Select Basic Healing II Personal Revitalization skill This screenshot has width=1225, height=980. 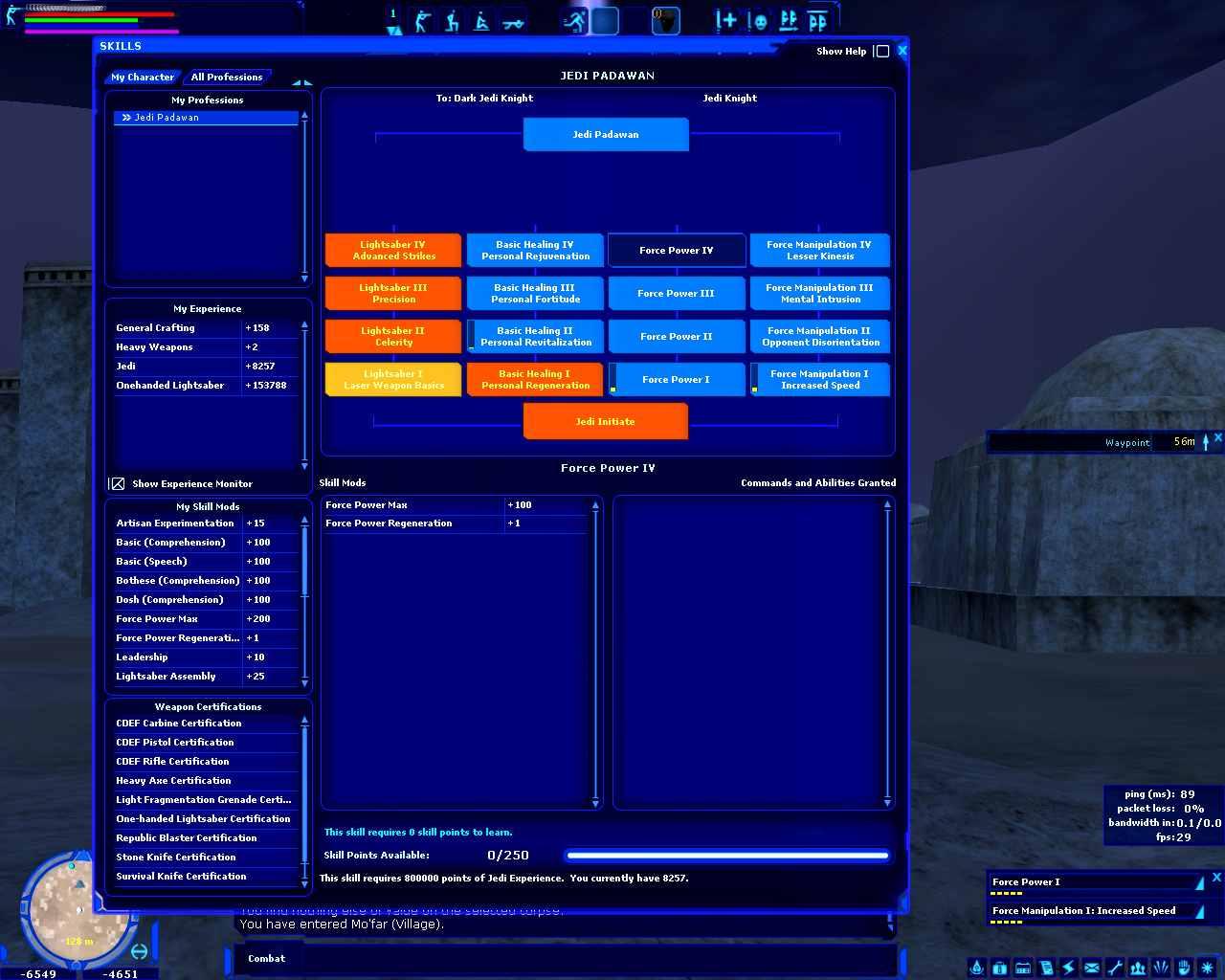(535, 336)
